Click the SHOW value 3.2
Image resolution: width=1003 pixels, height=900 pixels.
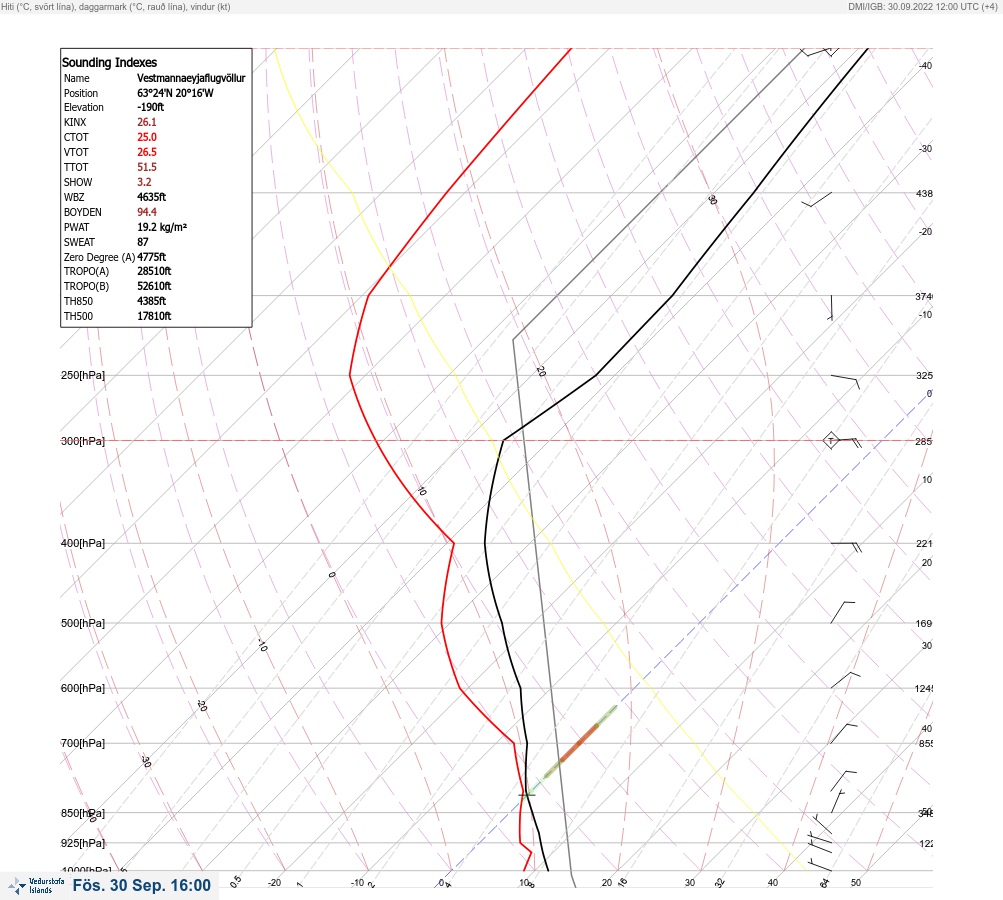[144, 182]
